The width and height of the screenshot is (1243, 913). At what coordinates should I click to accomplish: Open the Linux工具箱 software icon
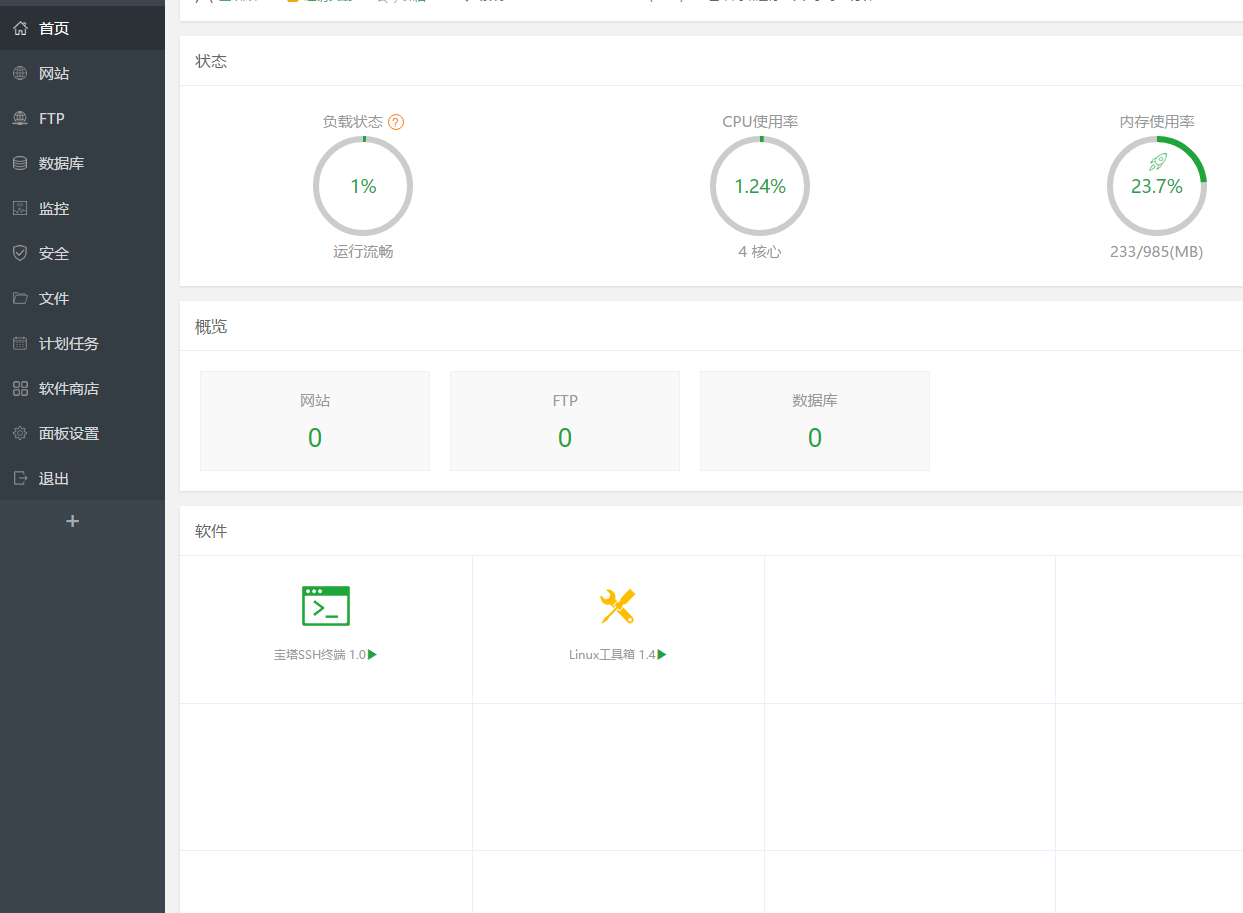coord(617,606)
